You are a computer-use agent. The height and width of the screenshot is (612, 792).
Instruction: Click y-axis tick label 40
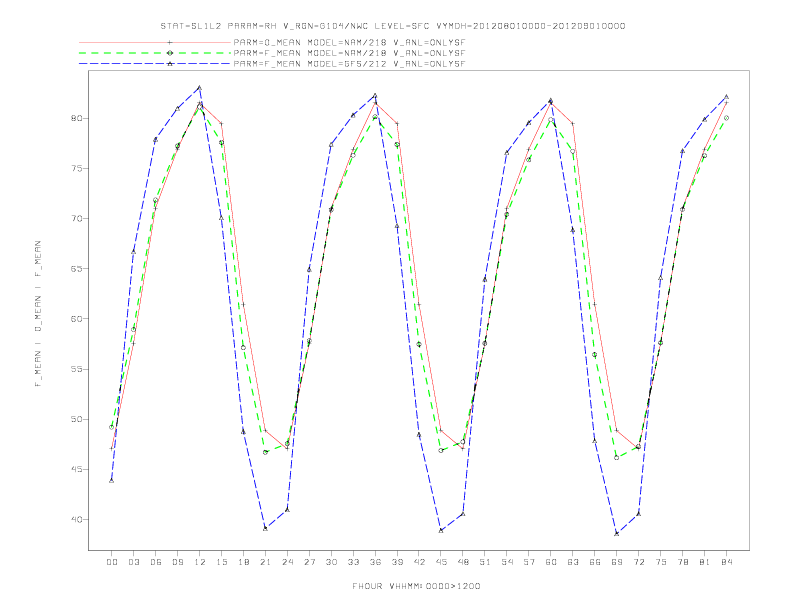coord(76,519)
